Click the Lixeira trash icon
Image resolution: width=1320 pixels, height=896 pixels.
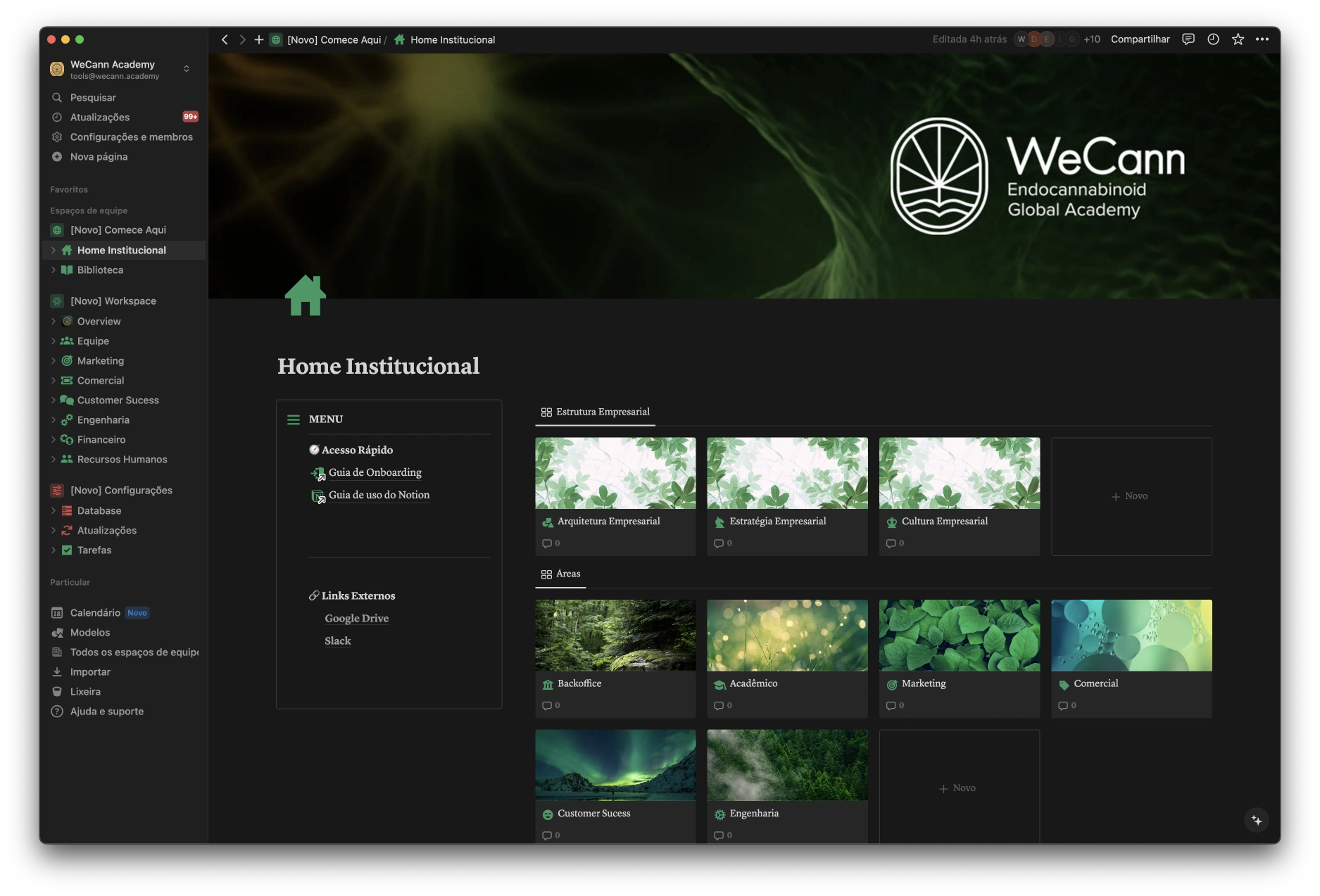tap(57, 692)
